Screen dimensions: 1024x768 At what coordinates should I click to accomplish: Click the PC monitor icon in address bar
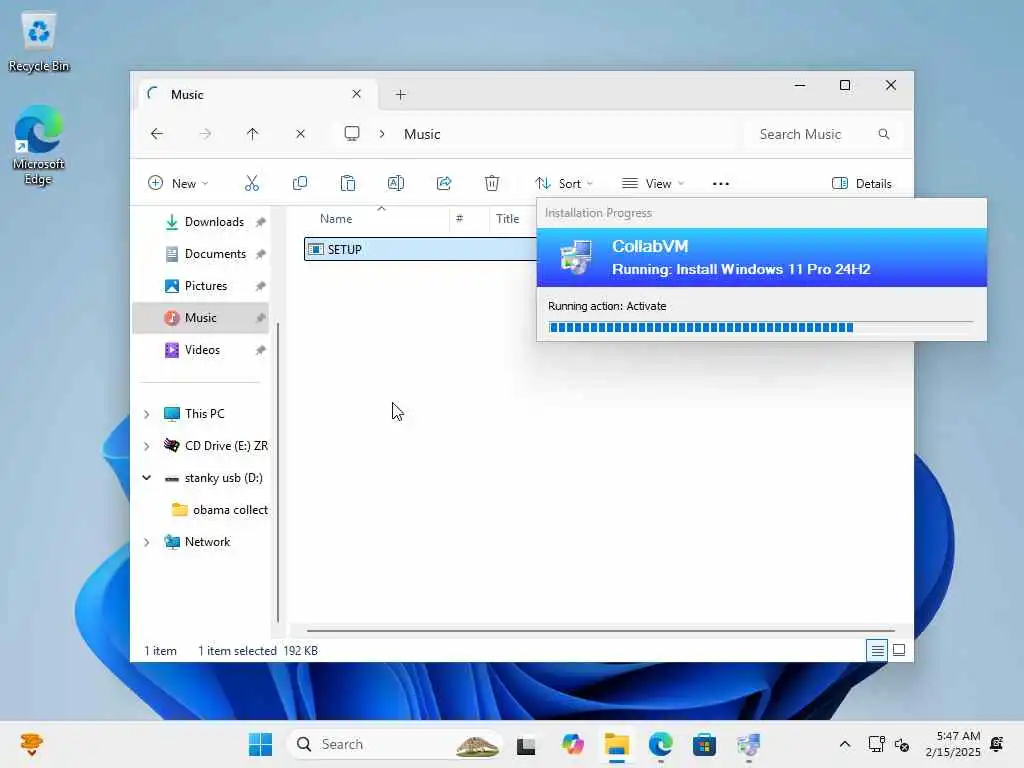pos(352,134)
